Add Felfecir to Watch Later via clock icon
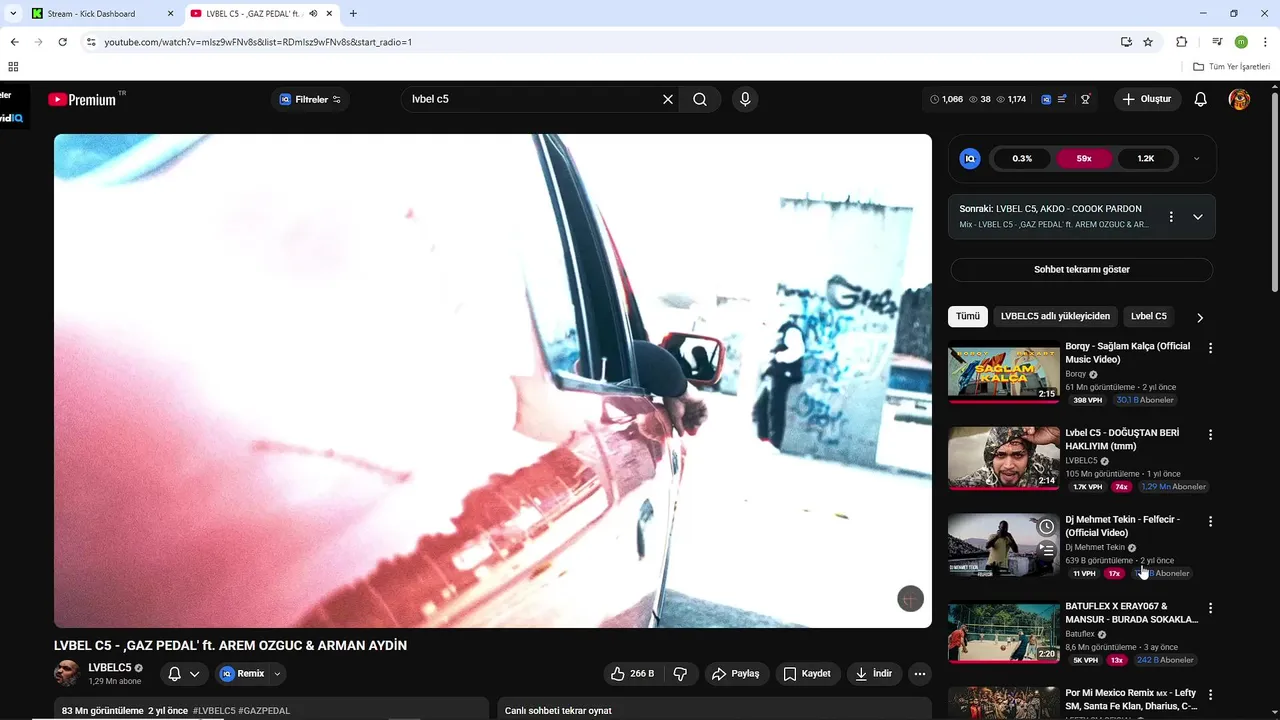Viewport: 1280px width, 720px height. (x=1046, y=527)
